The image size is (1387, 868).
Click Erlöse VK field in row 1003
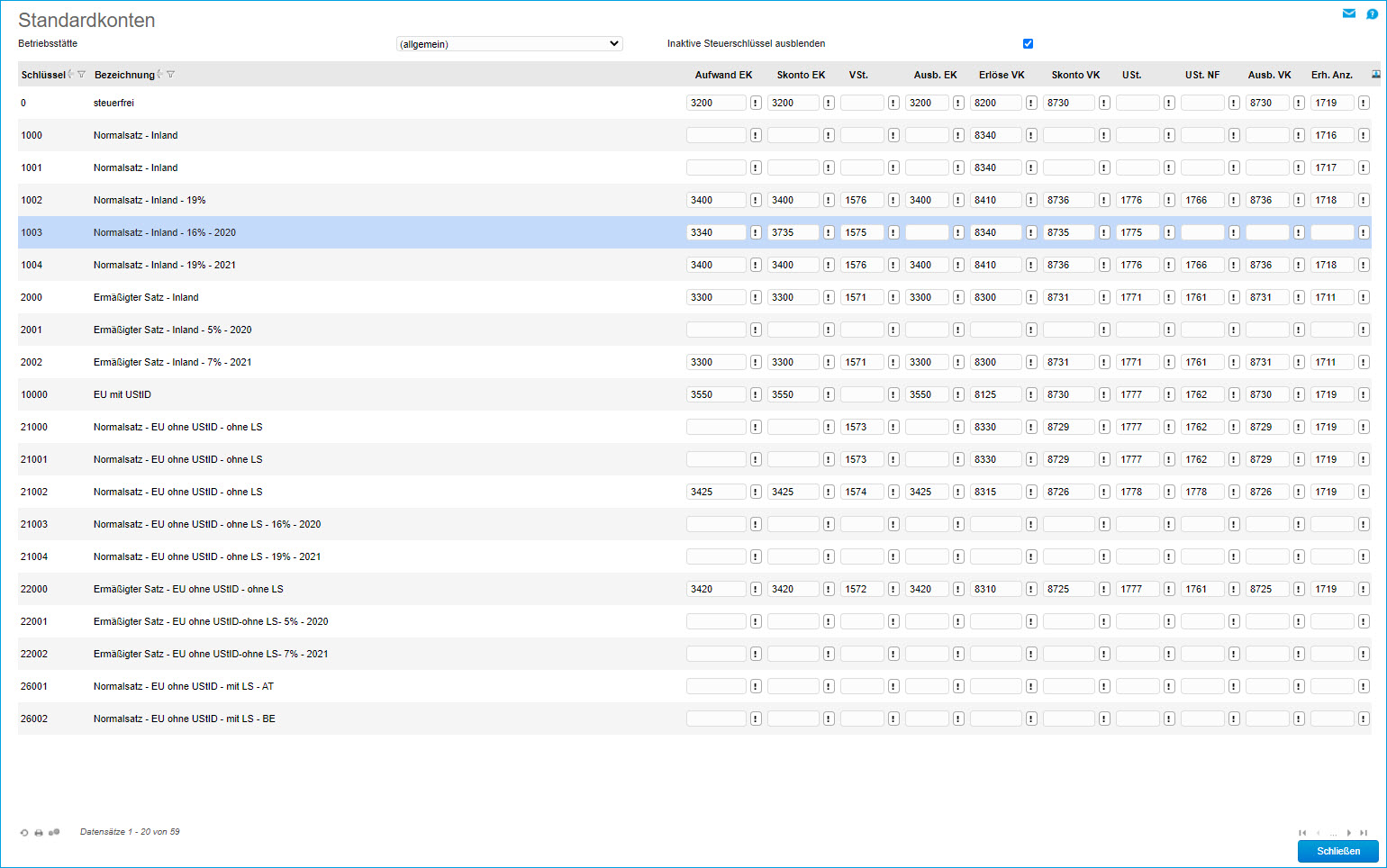[x=995, y=232]
